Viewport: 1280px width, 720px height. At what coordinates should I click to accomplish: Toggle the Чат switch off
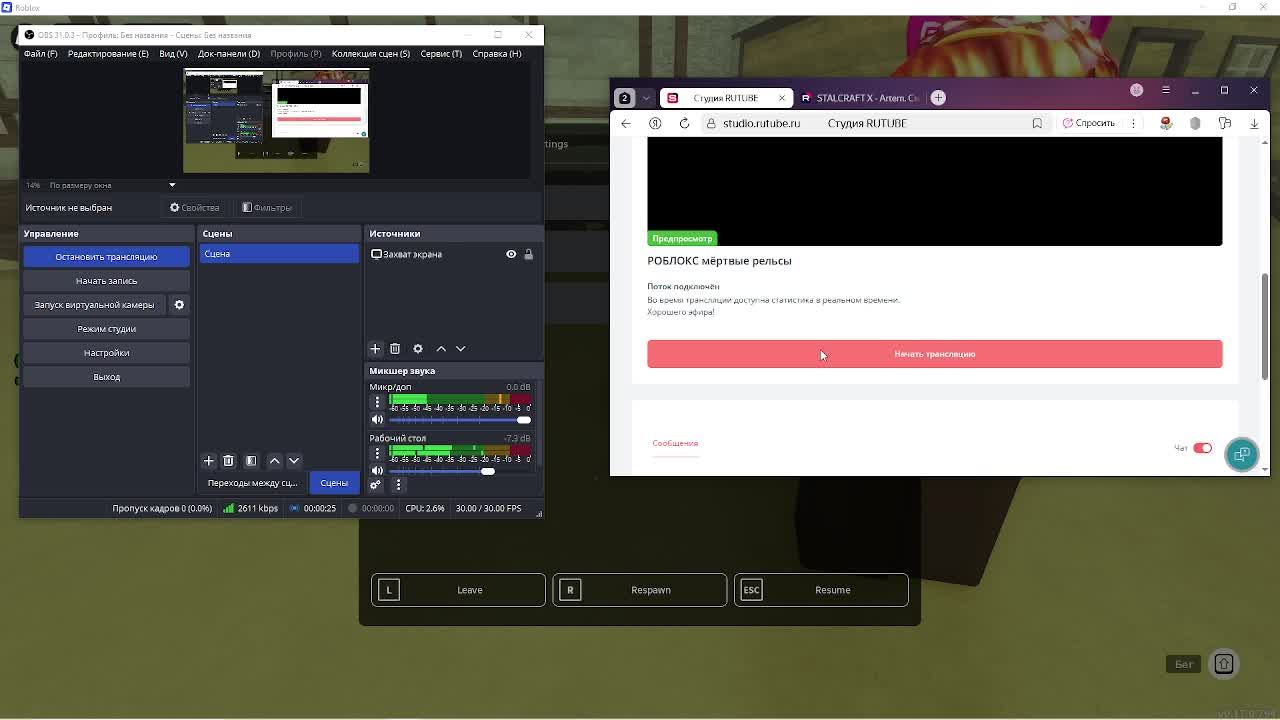click(x=1202, y=448)
